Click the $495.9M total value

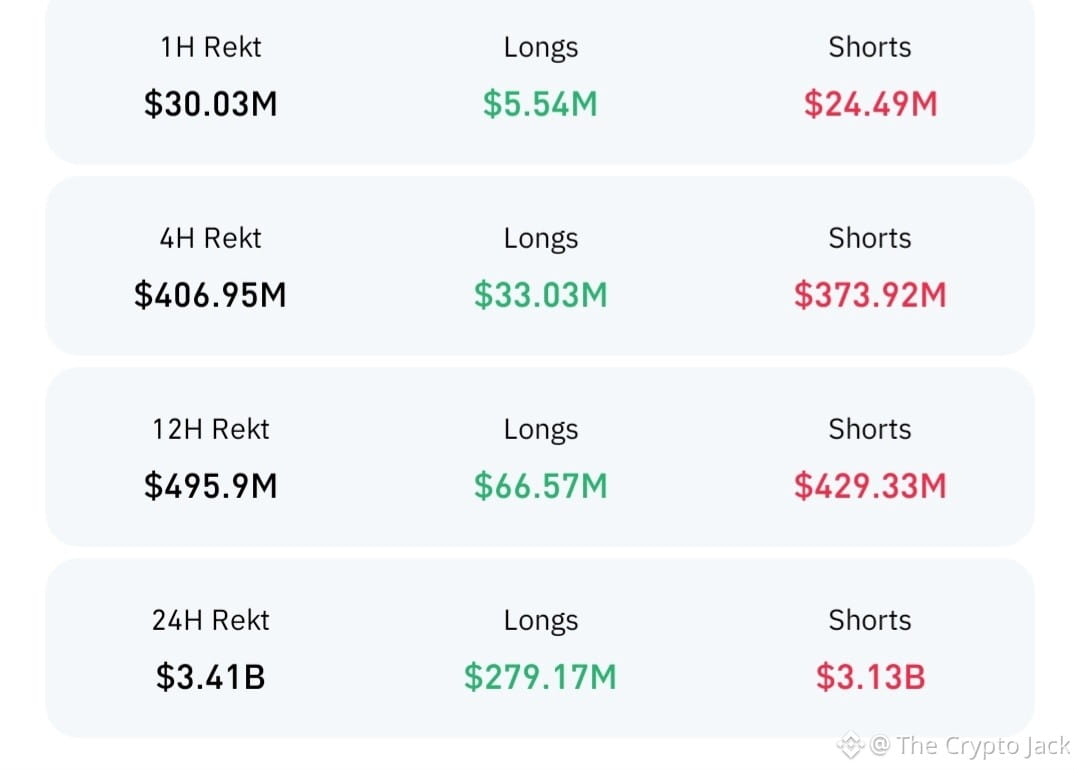[210, 487]
